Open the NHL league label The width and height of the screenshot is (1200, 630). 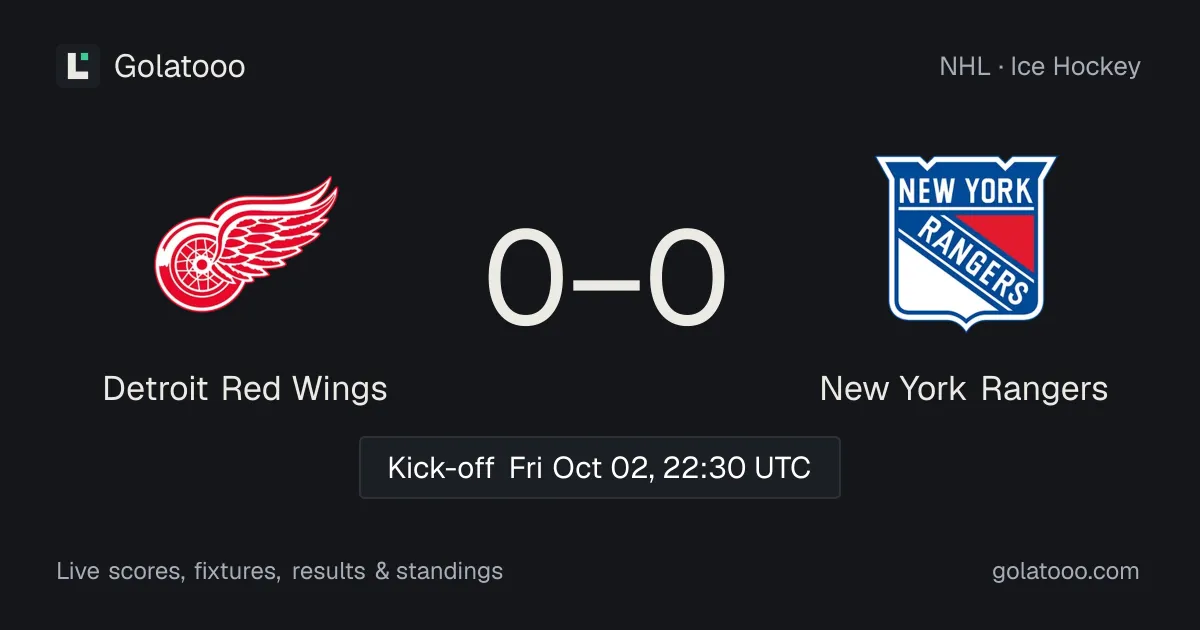click(962, 67)
